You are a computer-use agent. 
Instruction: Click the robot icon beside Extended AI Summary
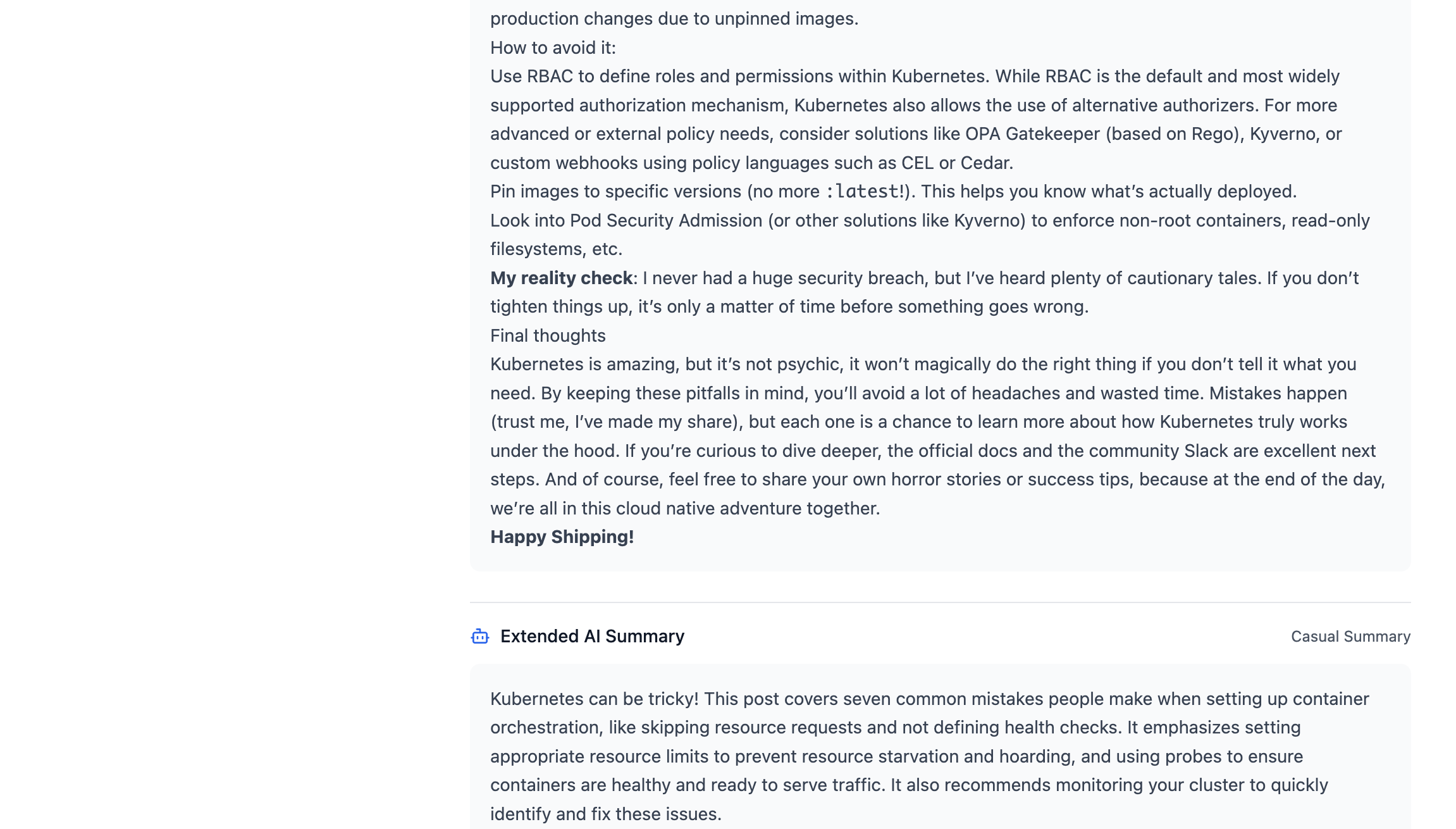point(480,637)
